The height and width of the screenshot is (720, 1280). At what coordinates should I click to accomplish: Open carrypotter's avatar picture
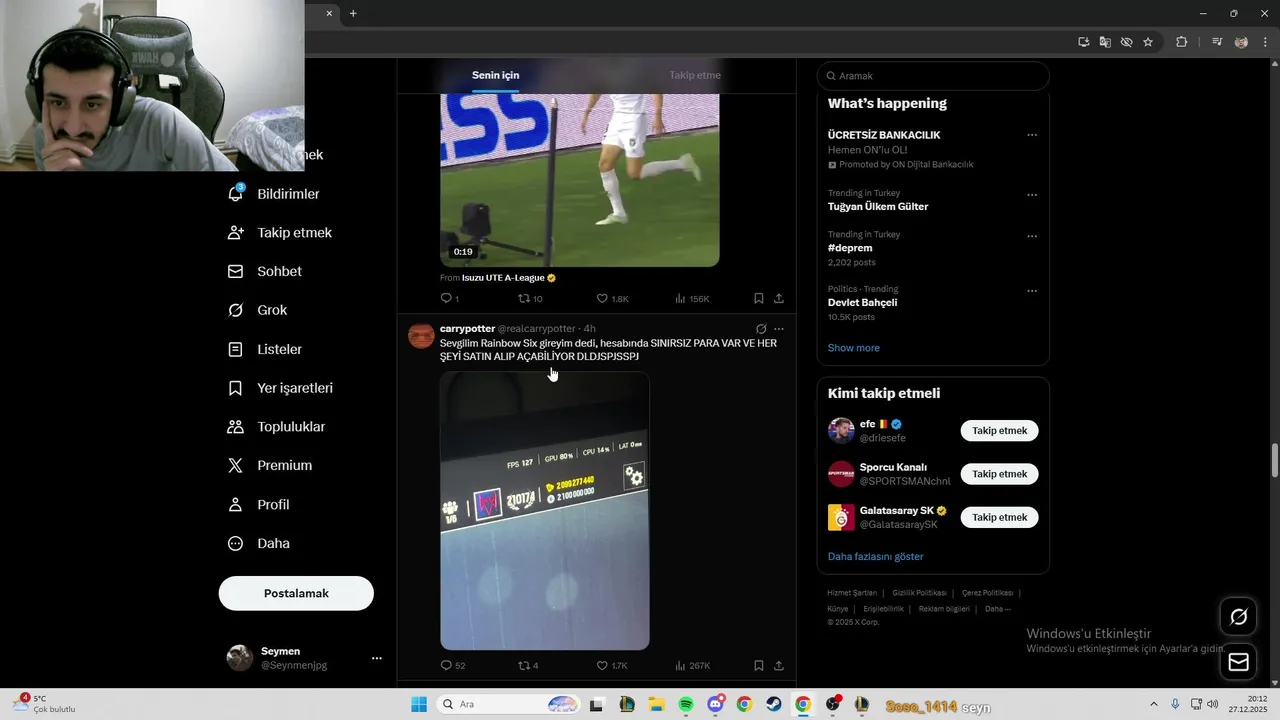[421, 335]
